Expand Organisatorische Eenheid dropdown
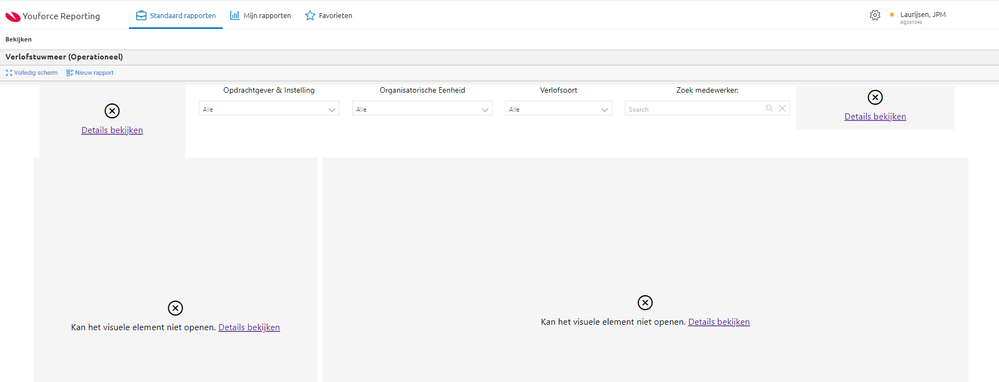This screenshot has width=999, height=382. coord(422,109)
